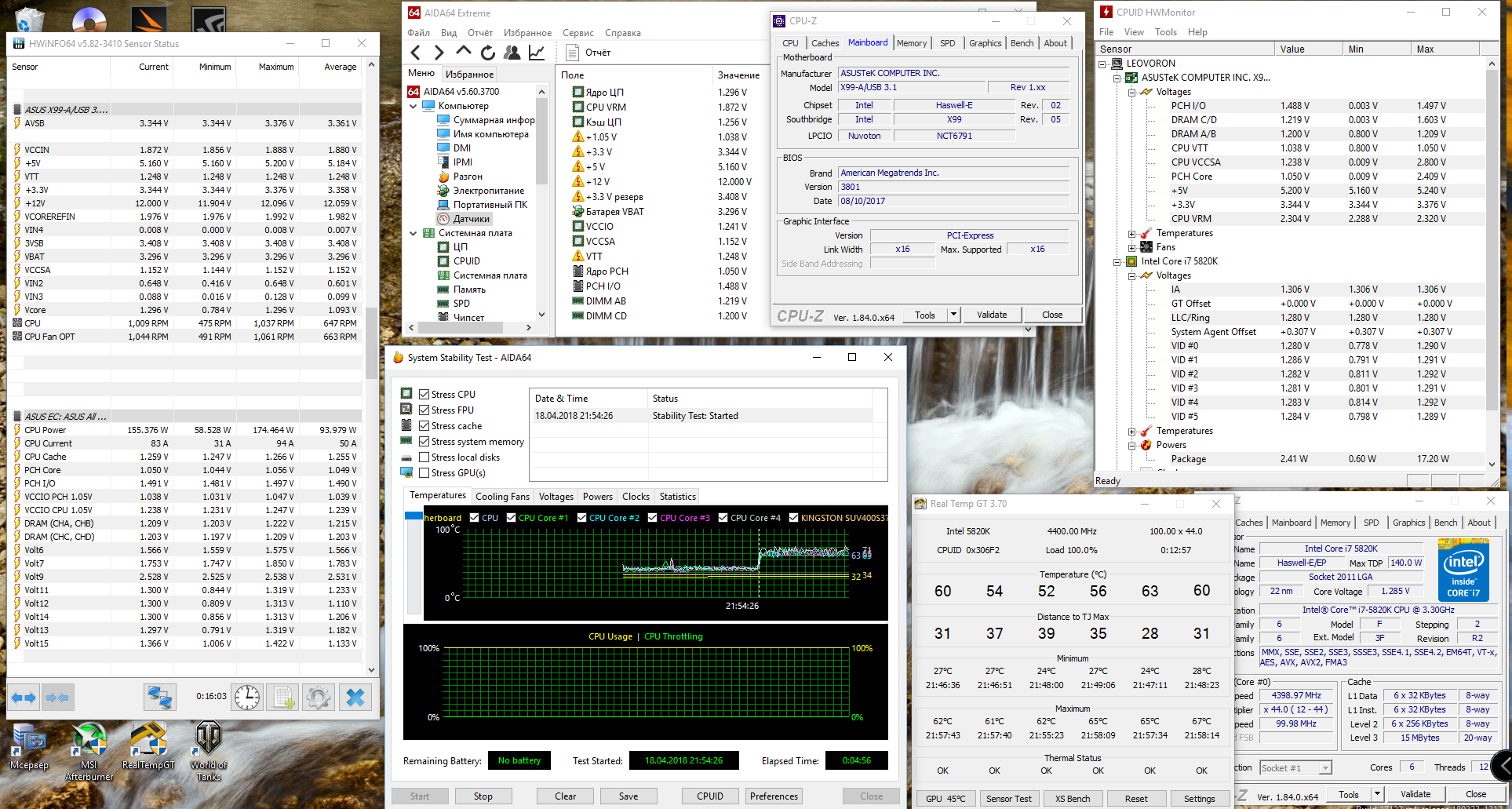Select Электропитание in the AIDA64 tree
Image resolution: width=1512 pixels, height=809 pixels.
pyautogui.click(x=489, y=191)
